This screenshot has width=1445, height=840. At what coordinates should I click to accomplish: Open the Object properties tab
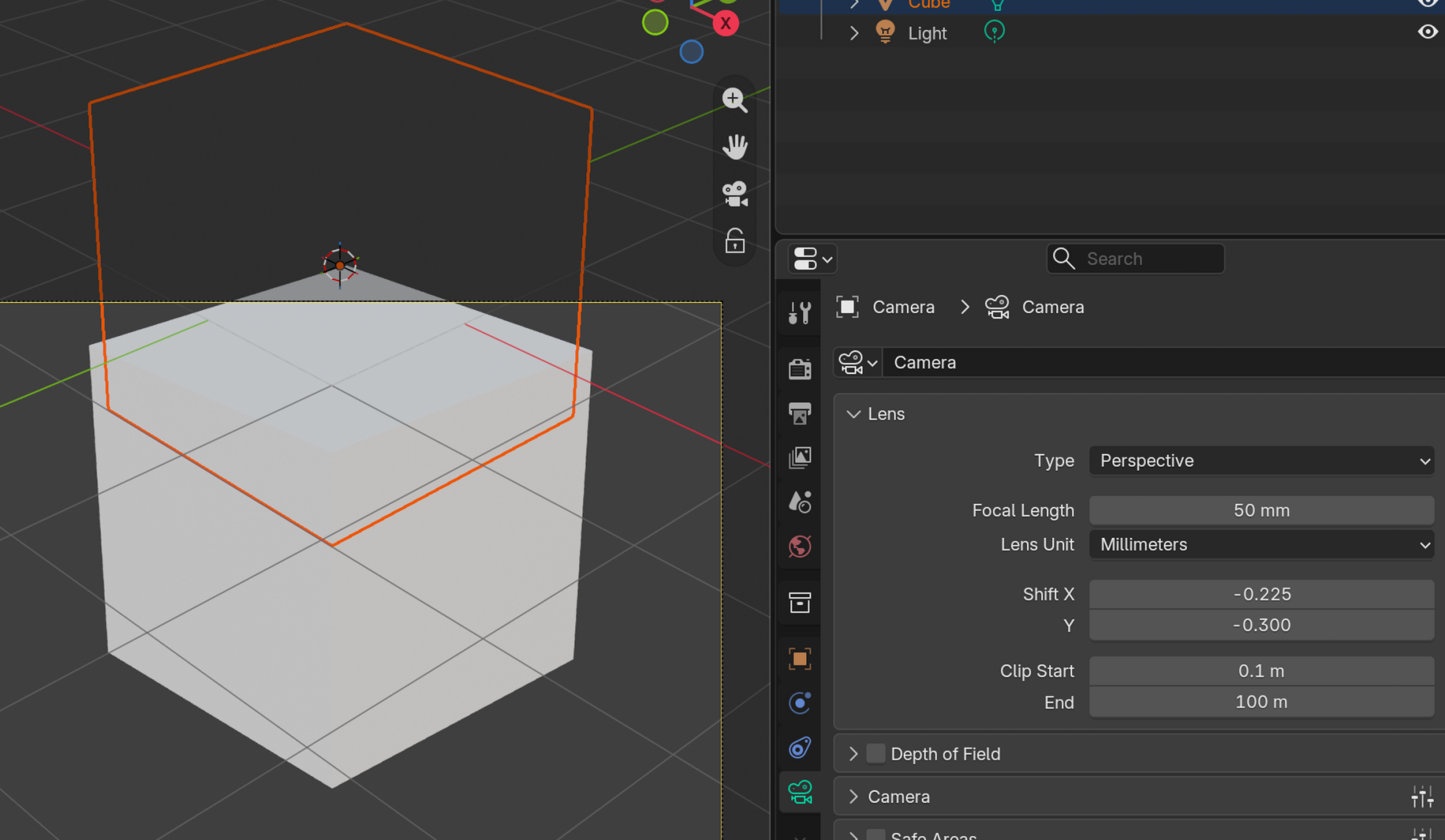coord(800,659)
